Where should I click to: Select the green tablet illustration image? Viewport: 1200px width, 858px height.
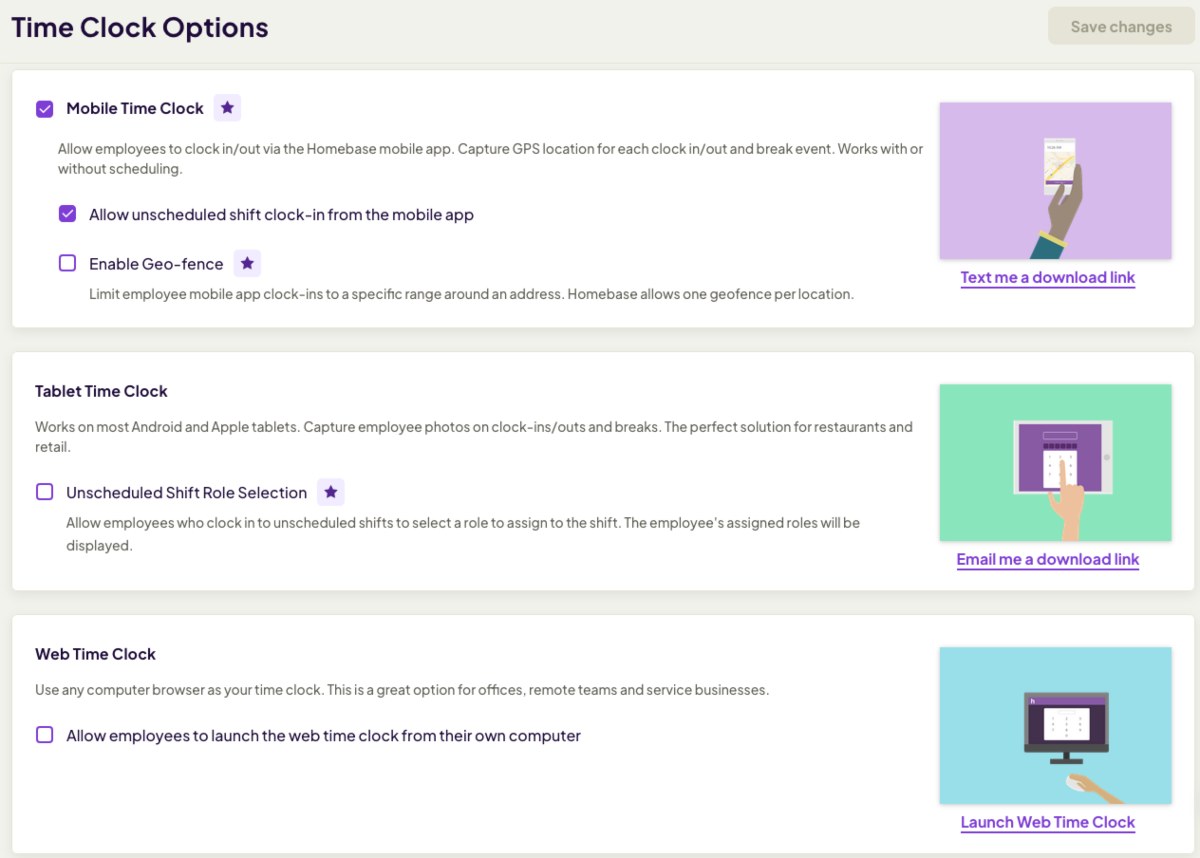pos(1055,463)
